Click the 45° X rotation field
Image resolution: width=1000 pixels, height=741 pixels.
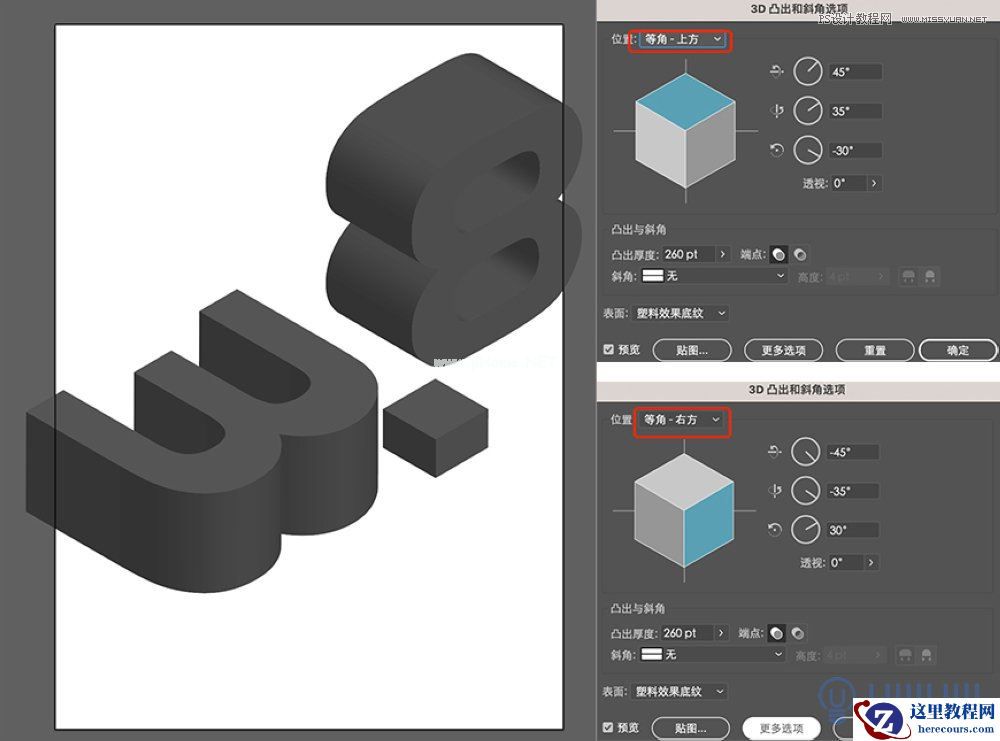(855, 72)
